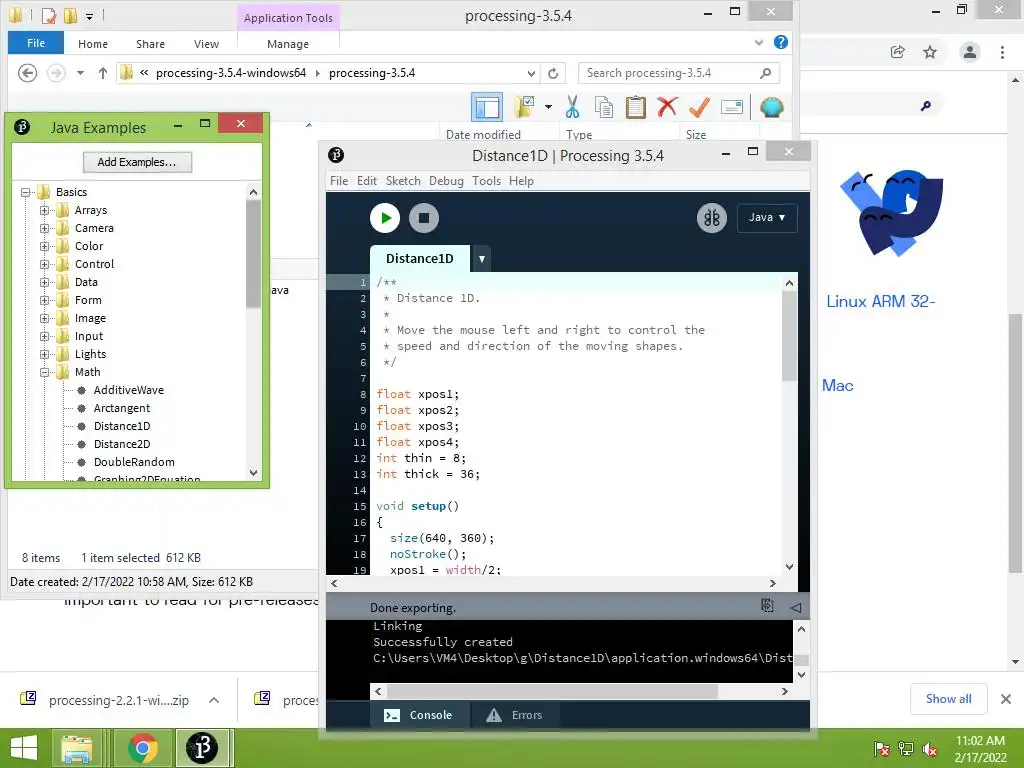1024x768 pixels.
Task: Toggle the preview pane layout icon in Explorer
Action: [487, 107]
